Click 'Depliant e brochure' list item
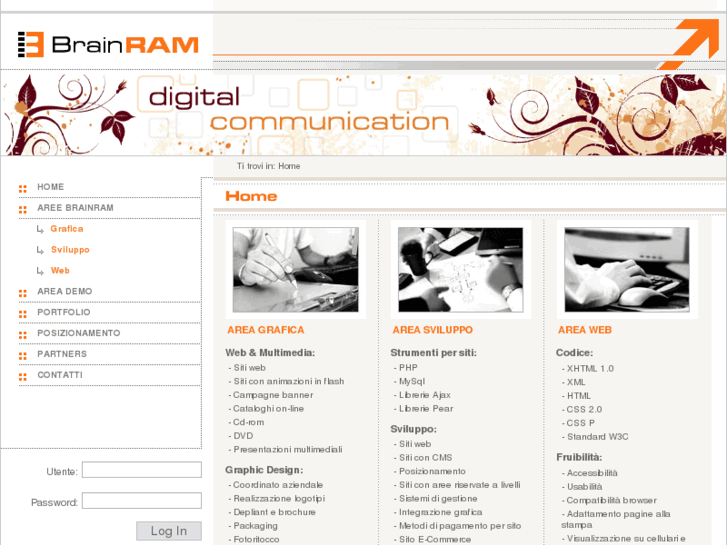727x545 pixels. click(x=272, y=512)
